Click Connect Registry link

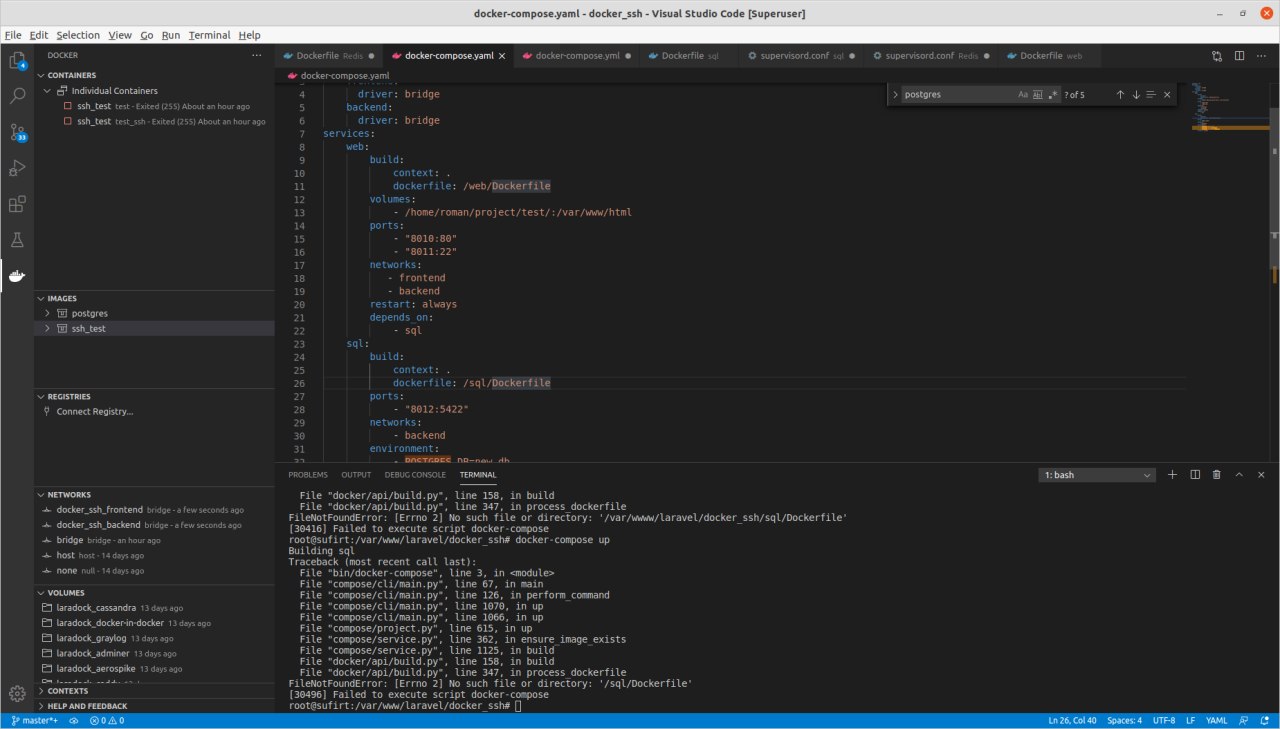[x=95, y=411]
